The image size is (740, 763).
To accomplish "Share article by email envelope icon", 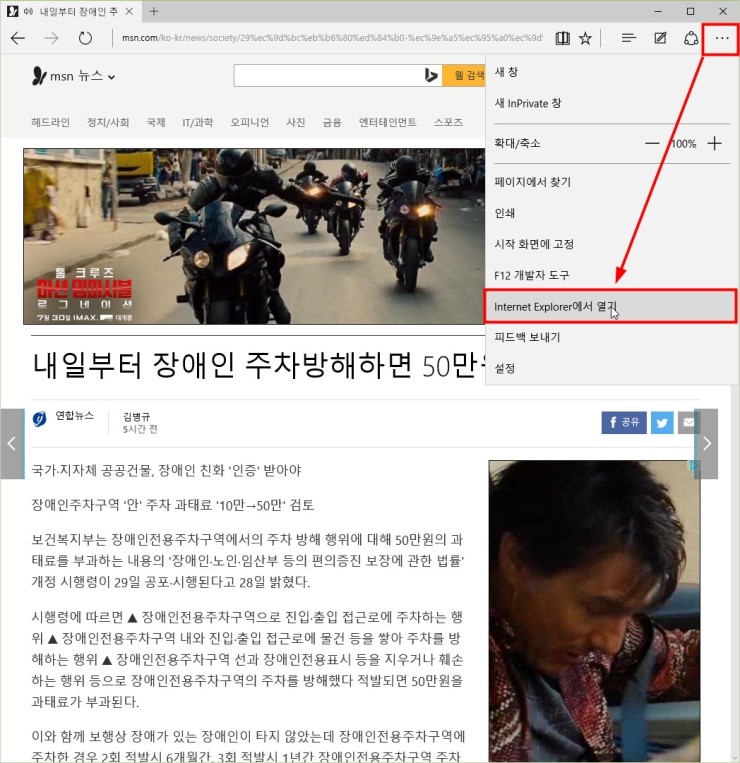I will (688, 422).
